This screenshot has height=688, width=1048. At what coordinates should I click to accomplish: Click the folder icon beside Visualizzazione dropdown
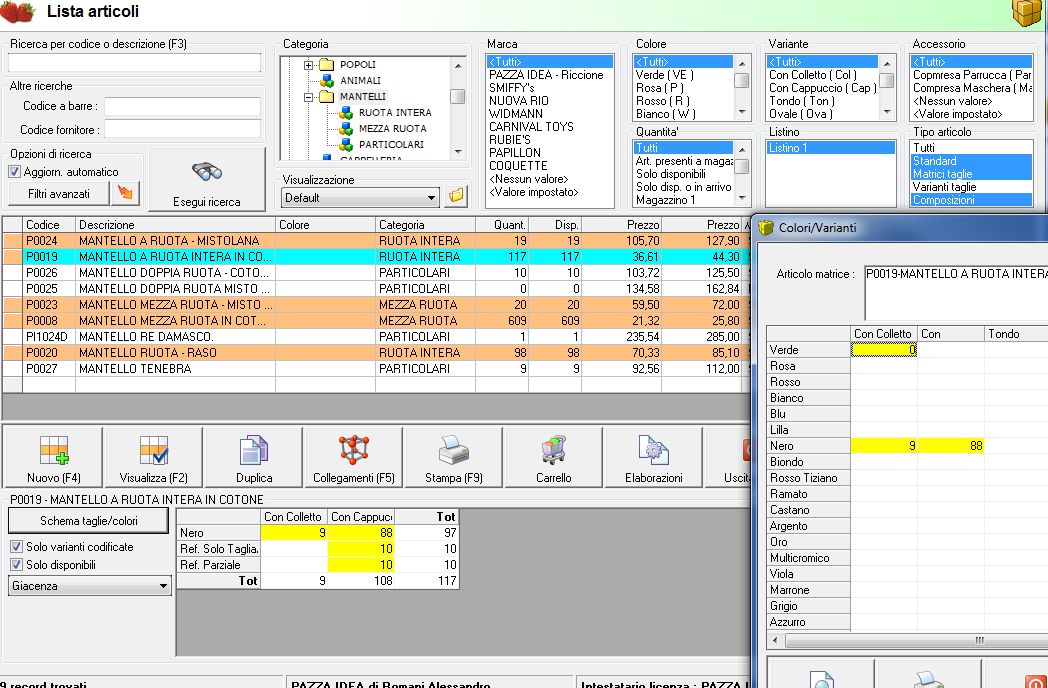(457, 197)
